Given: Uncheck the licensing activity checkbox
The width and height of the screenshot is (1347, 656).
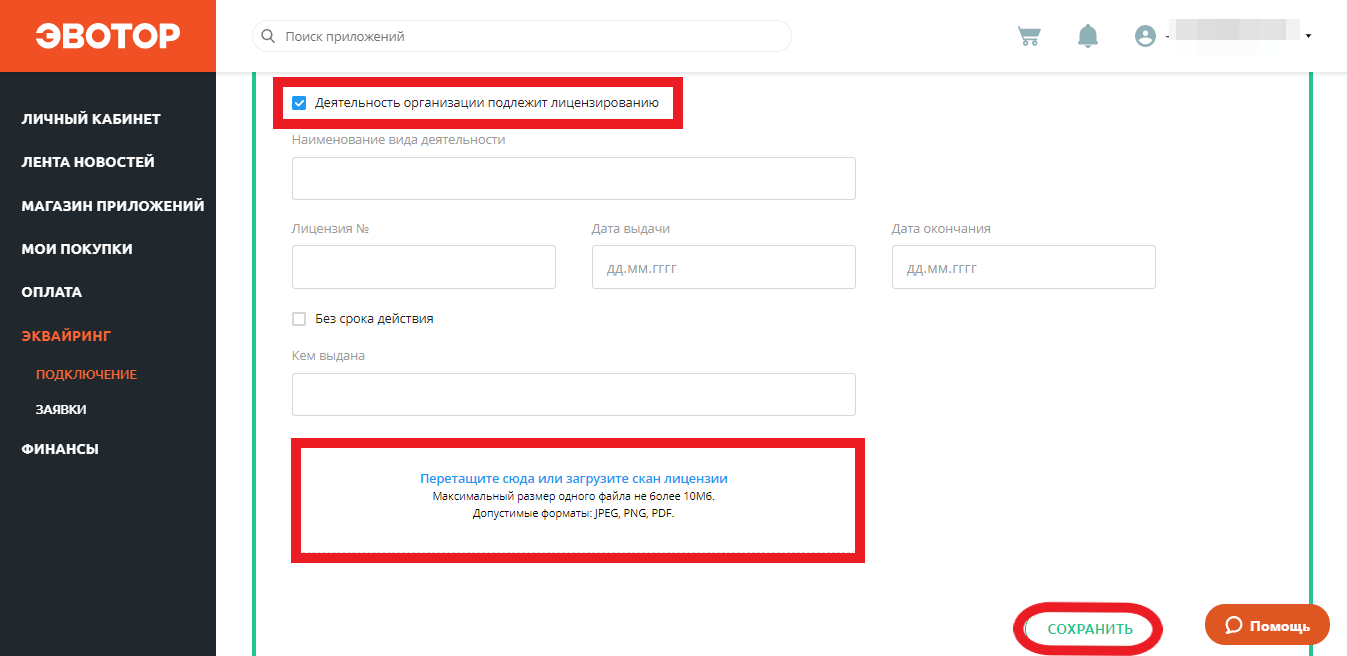Looking at the screenshot, I should coord(299,102).
